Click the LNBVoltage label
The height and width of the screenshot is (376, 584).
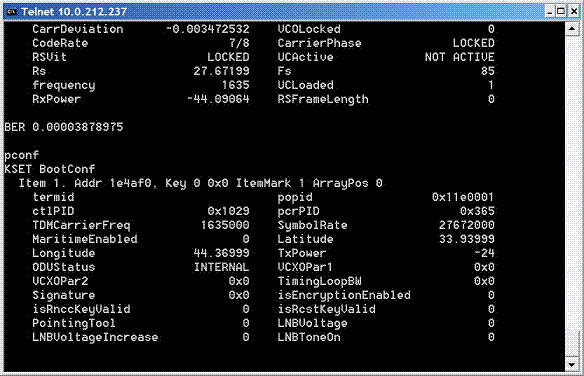click(312, 324)
